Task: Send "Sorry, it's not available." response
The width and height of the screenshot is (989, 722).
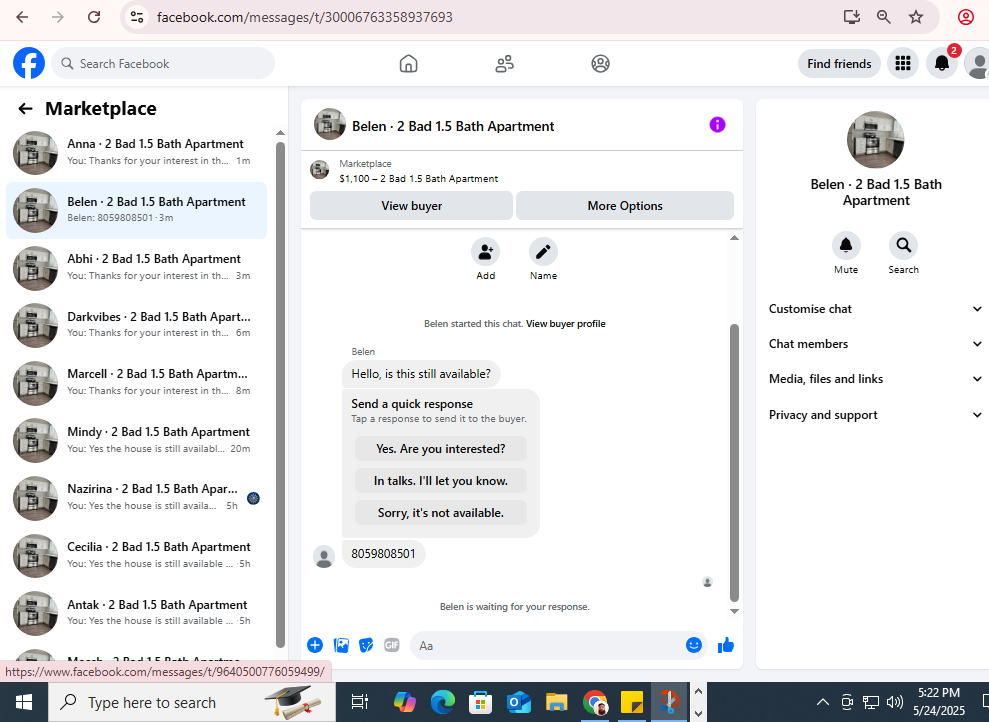Action: pyautogui.click(x=440, y=513)
